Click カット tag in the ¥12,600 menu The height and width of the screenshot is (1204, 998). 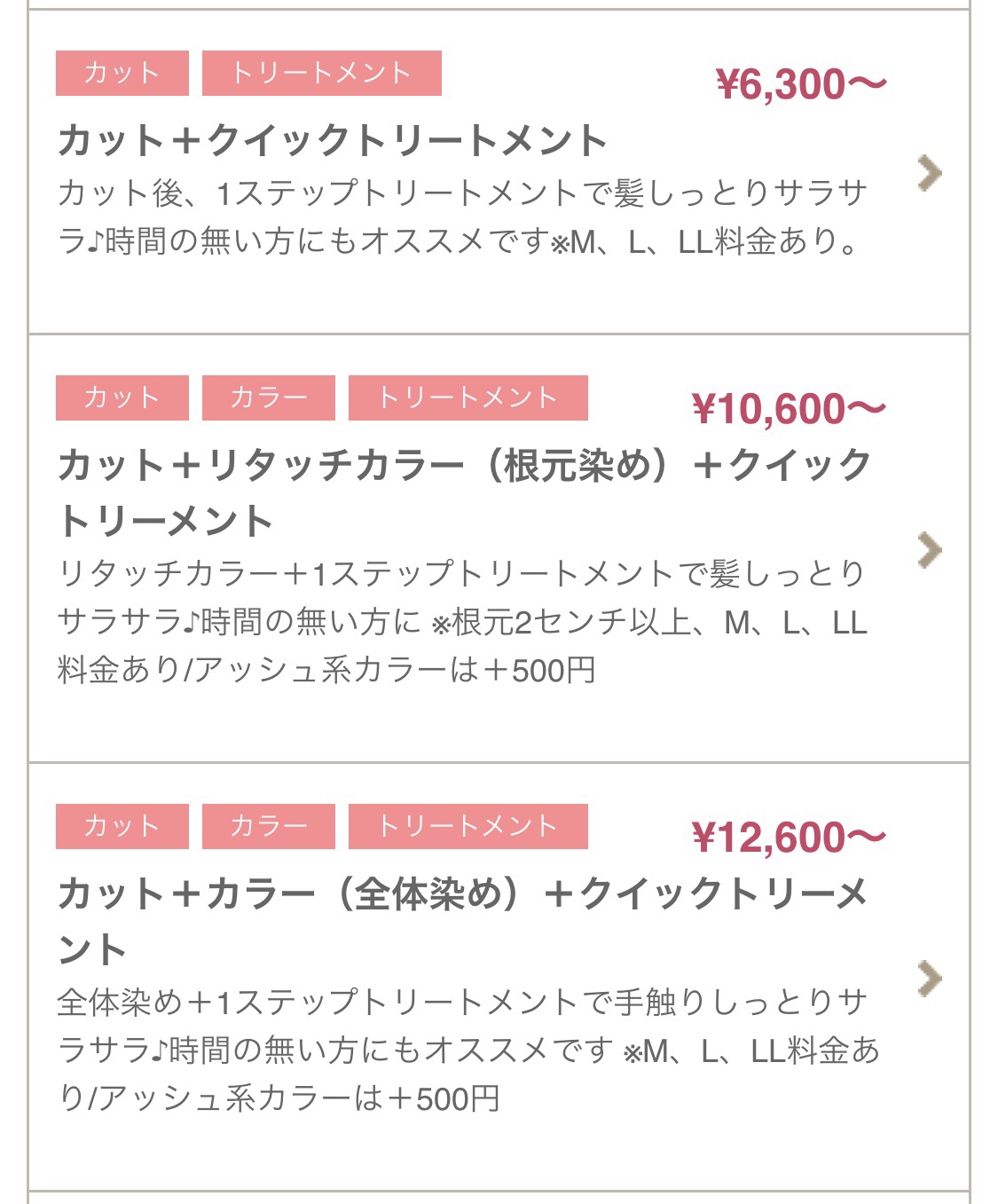(x=122, y=826)
